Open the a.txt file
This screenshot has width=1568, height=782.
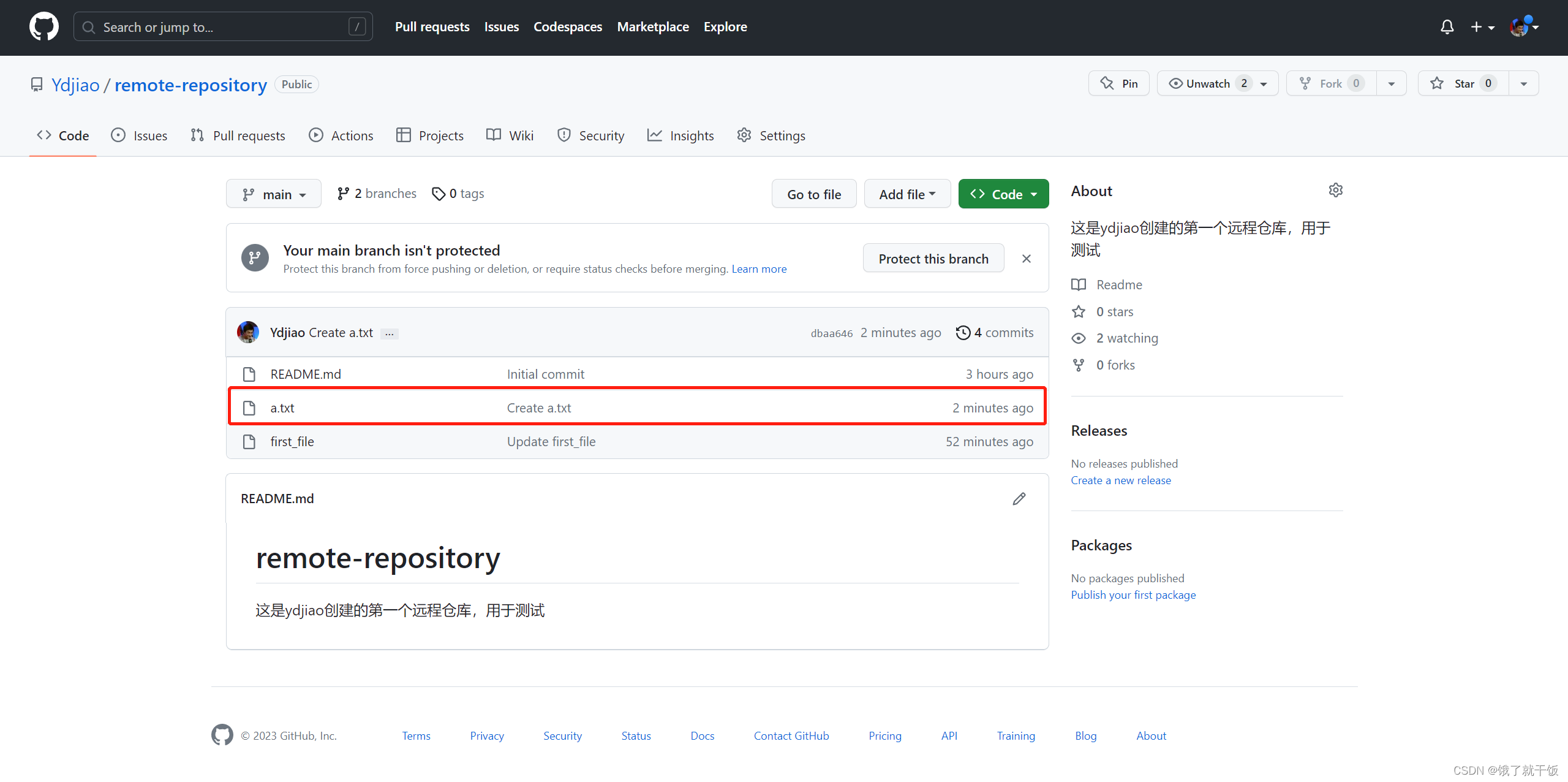pyautogui.click(x=282, y=408)
